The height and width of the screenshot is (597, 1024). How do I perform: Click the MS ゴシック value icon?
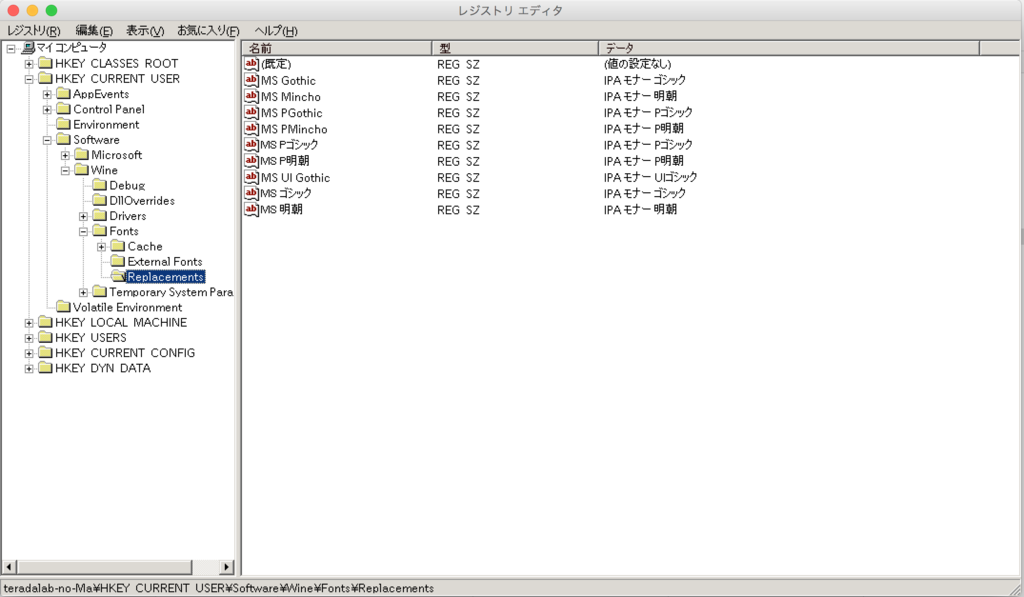point(251,193)
